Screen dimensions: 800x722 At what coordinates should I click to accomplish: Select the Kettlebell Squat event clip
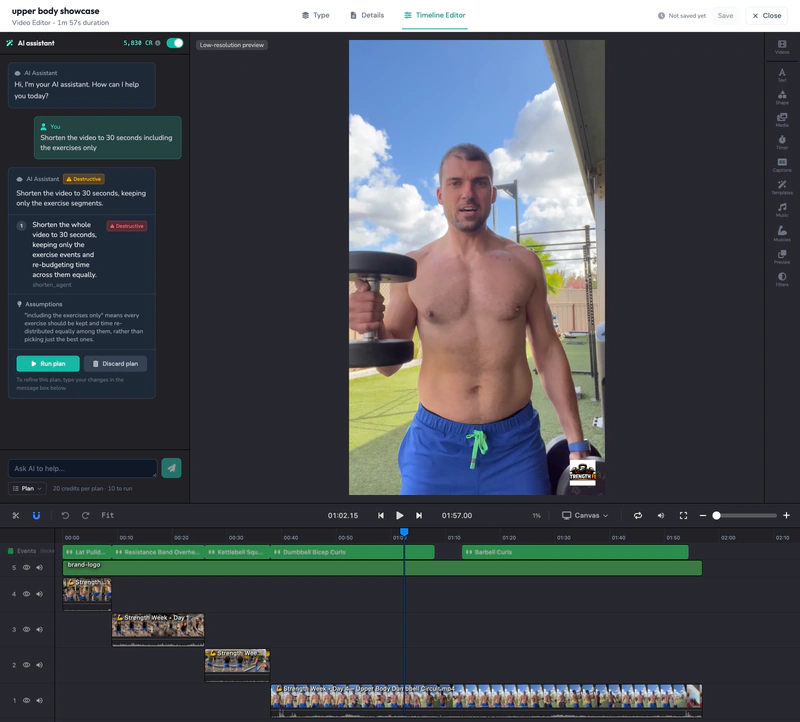[x=237, y=552]
